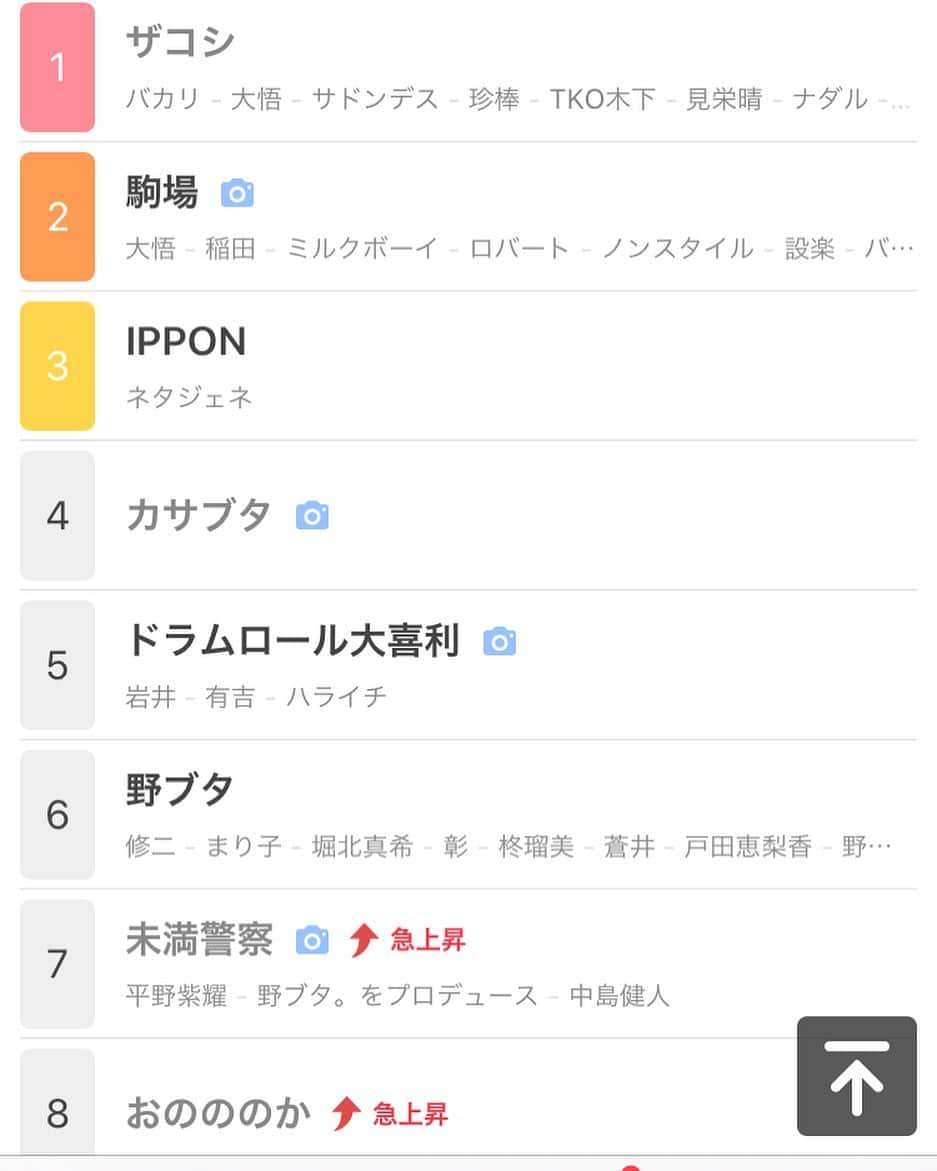Viewport: 937px width, 1171px height.
Task: Open trending keyword IPPON
Action: [185, 341]
